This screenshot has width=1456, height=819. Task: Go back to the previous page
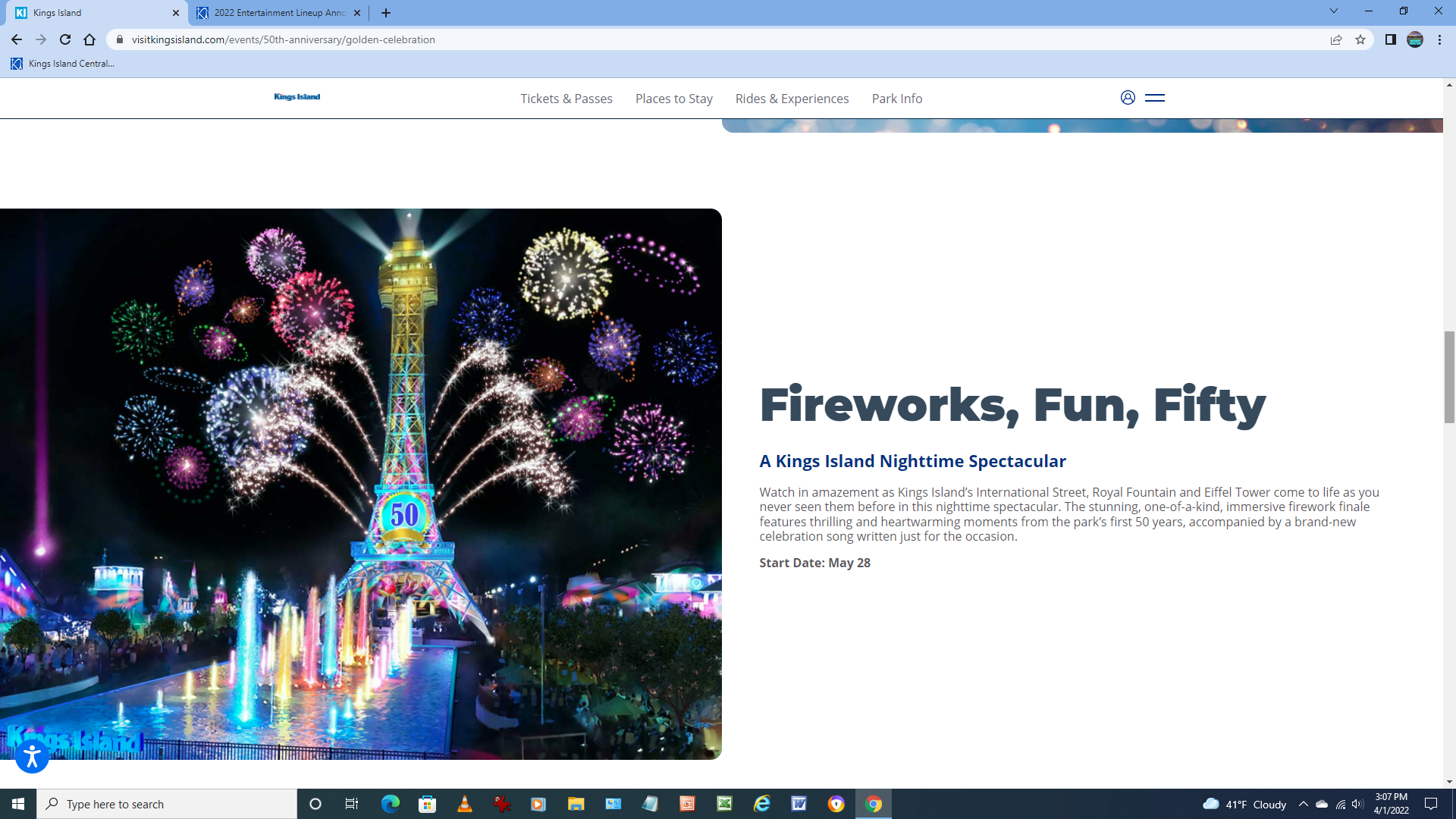[x=17, y=39]
